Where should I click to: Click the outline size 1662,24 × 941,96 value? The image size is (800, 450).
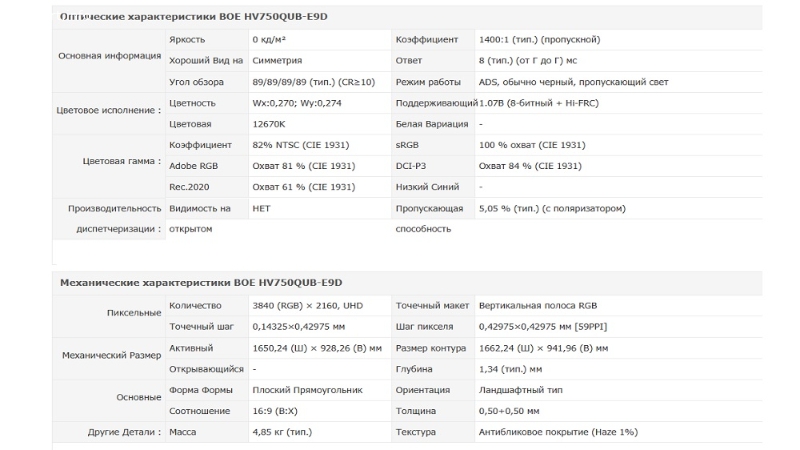543,348
